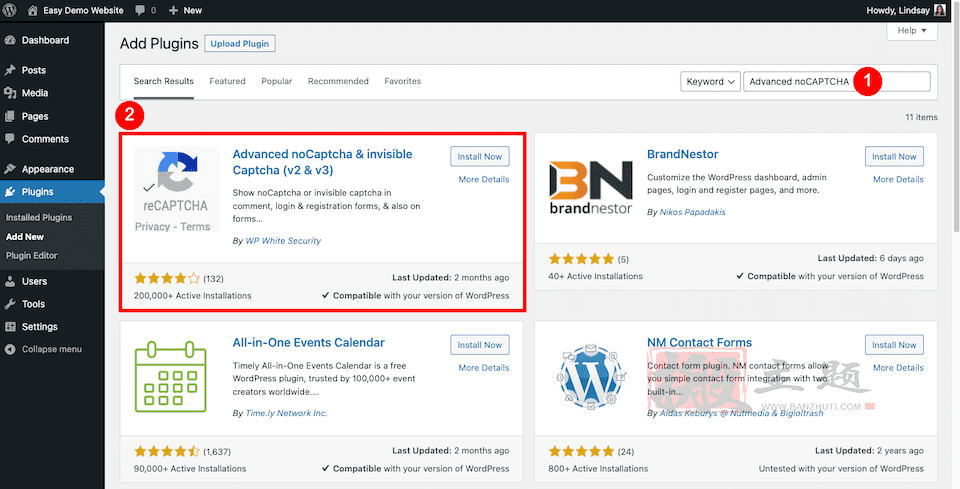The image size is (960, 489).
Task: Click the Collapse menu arrow icon
Action: [x=10, y=349]
